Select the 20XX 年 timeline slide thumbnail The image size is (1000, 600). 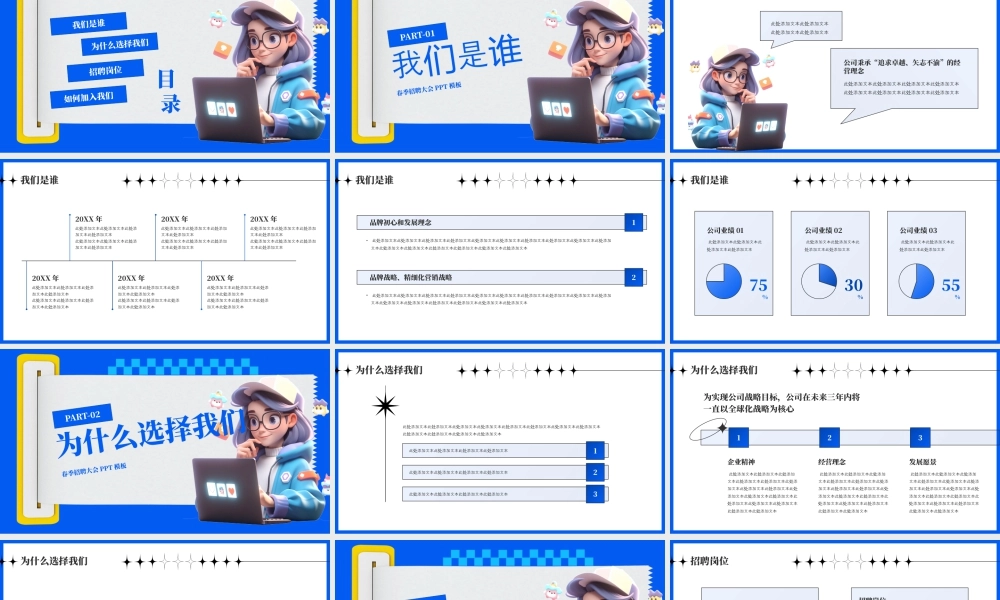[165, 251]
